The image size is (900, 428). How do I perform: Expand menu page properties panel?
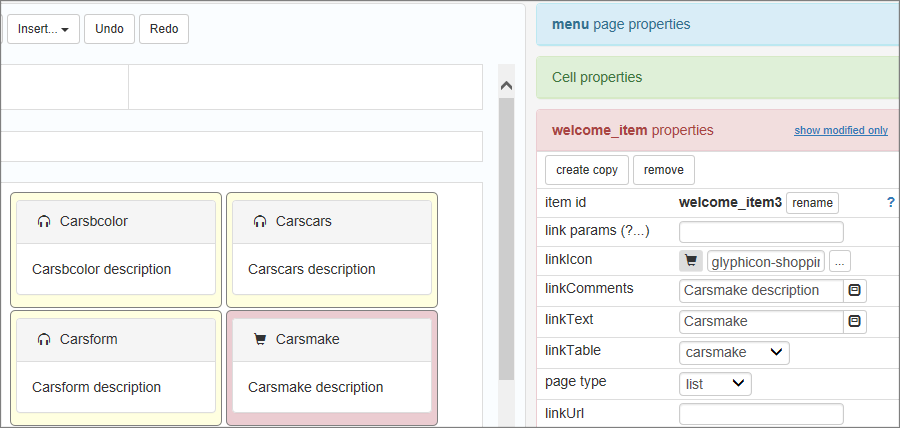(x=716, y=24)
